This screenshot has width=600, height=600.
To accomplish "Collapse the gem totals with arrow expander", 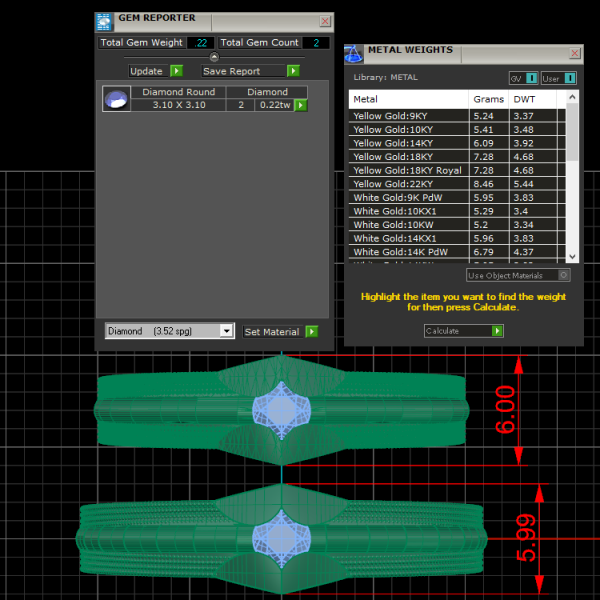I will tap(214, 57).
